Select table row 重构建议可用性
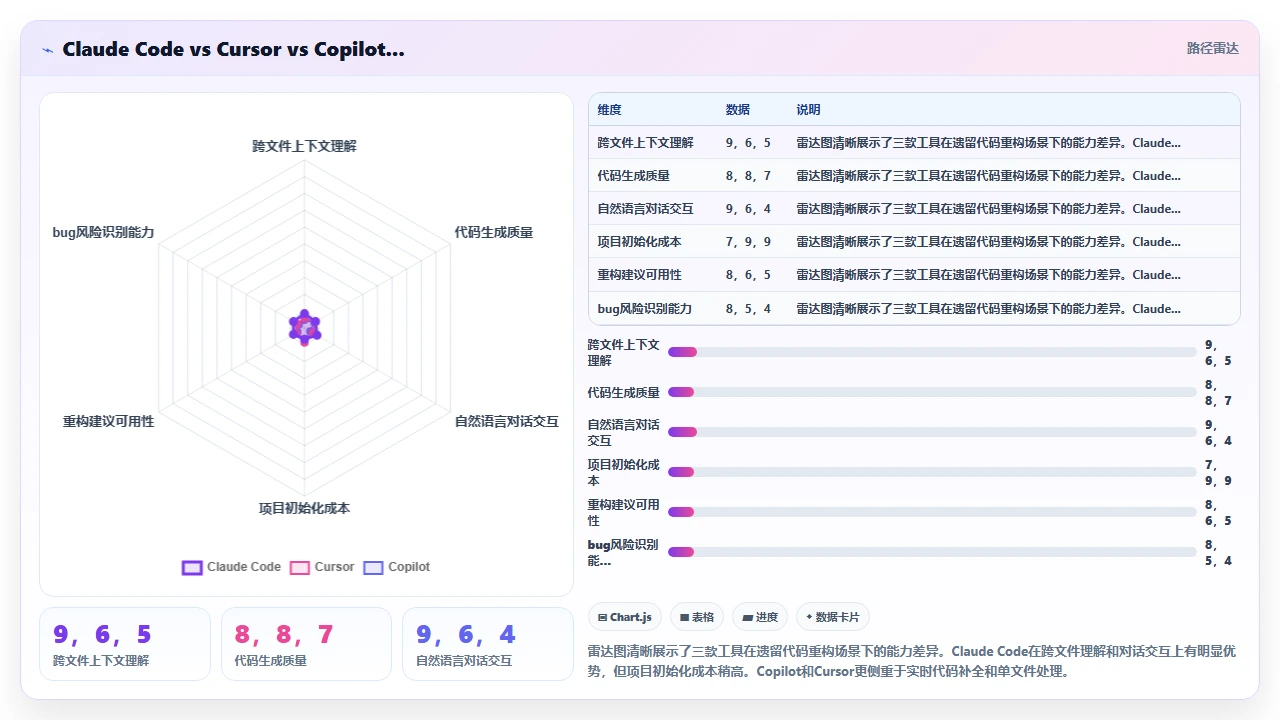The width and height of the screenshot is (1280, 720). coord(914,275)
